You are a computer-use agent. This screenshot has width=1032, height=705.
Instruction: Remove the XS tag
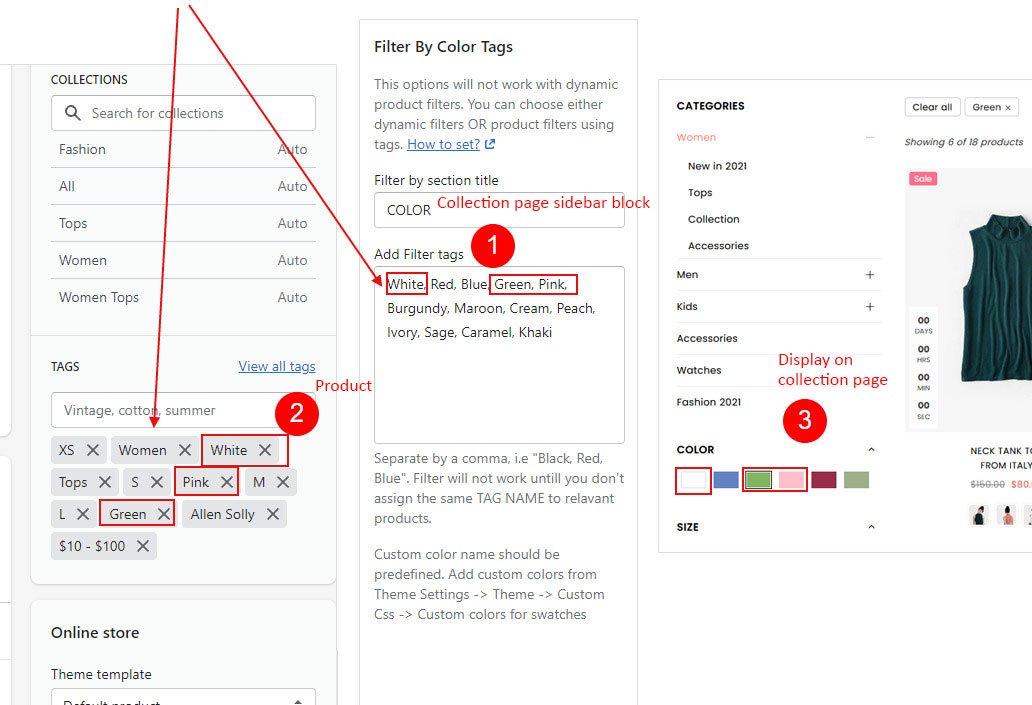[92, 450]
